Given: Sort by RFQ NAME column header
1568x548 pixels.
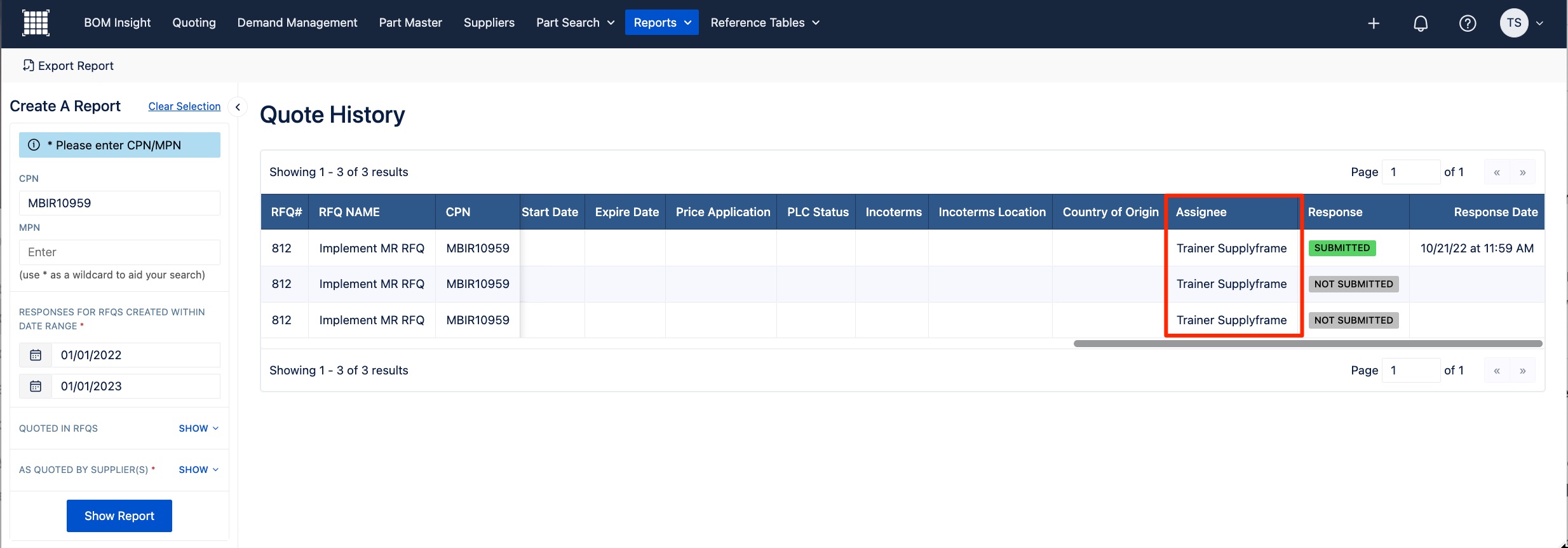Looking at the screenshot, I should click(x=372, y=212).
